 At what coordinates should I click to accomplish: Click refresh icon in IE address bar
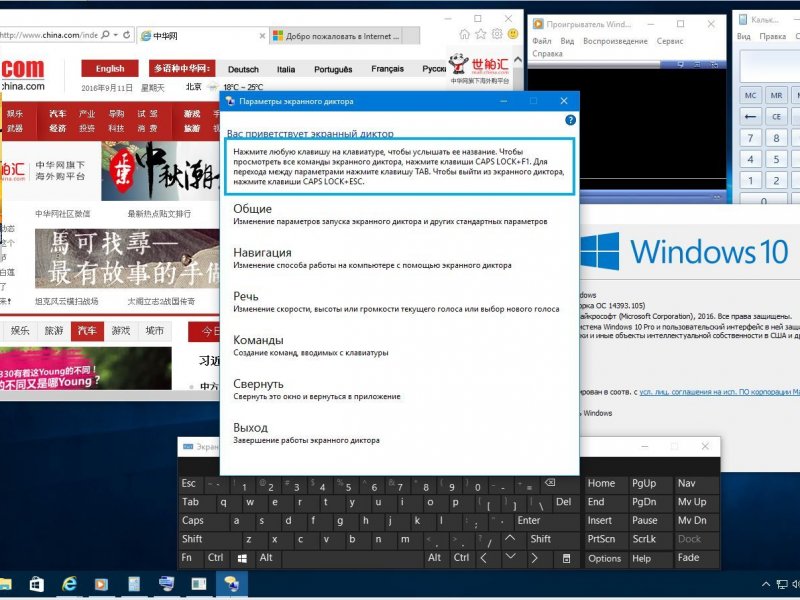127,35
